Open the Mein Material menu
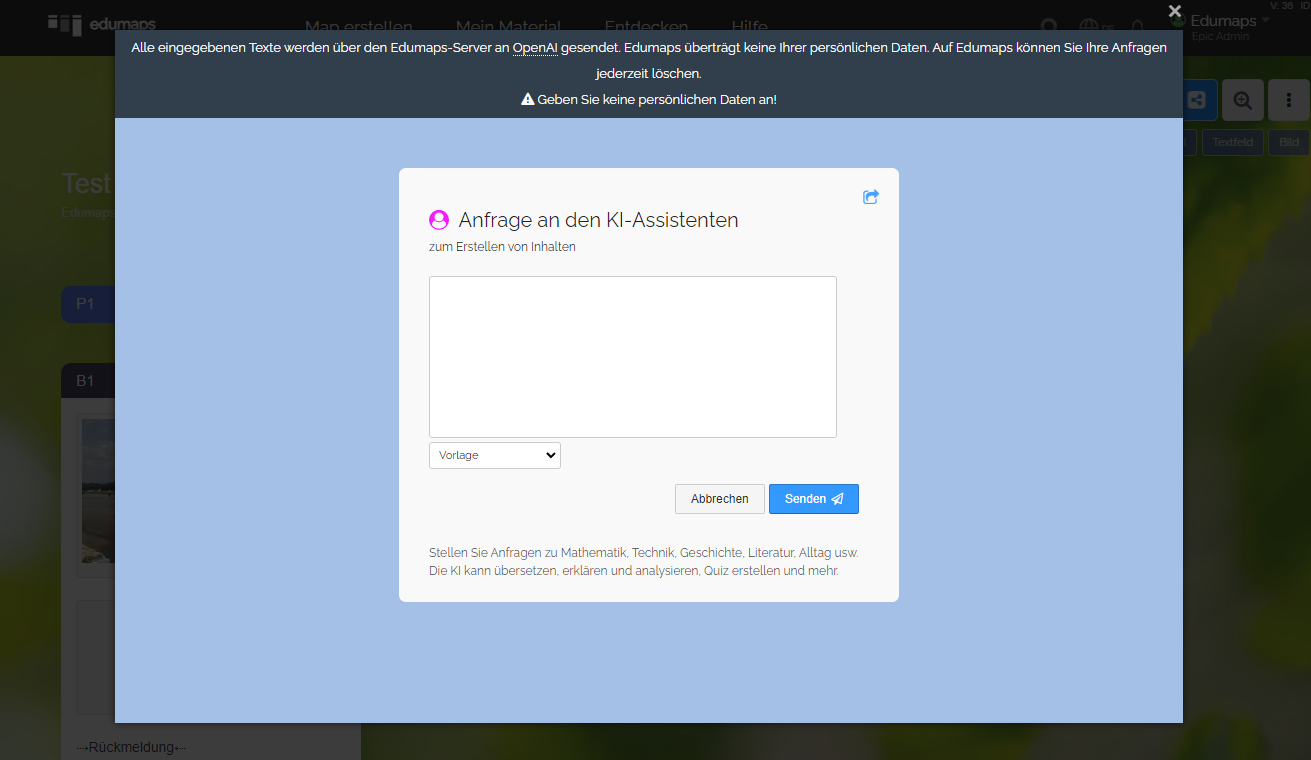Viewport: 1311px width, 760px height. click(x=508, y=27)
